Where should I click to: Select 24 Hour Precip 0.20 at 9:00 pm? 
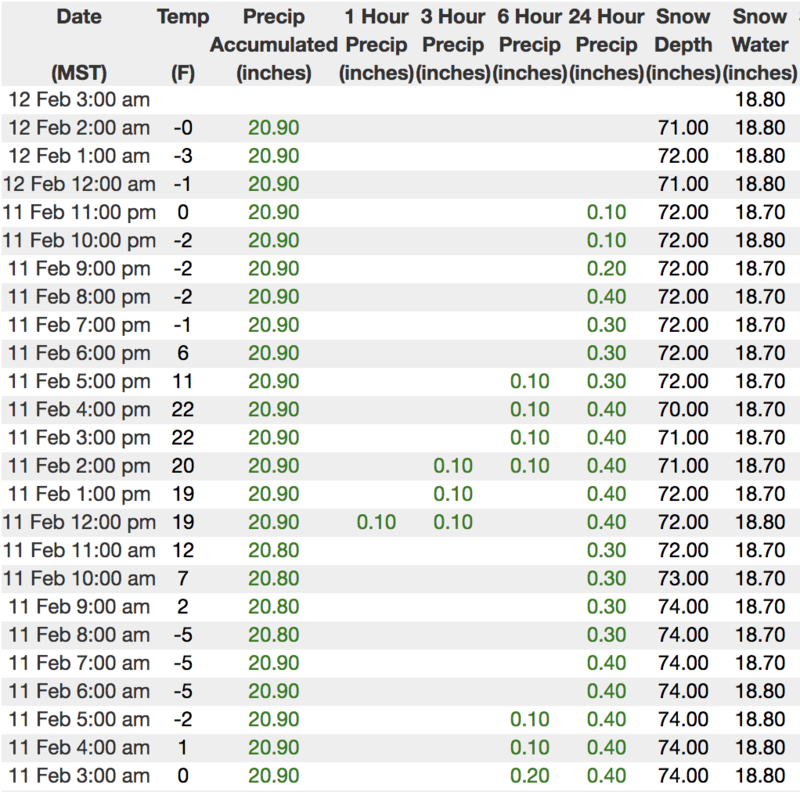coord(607,269)
